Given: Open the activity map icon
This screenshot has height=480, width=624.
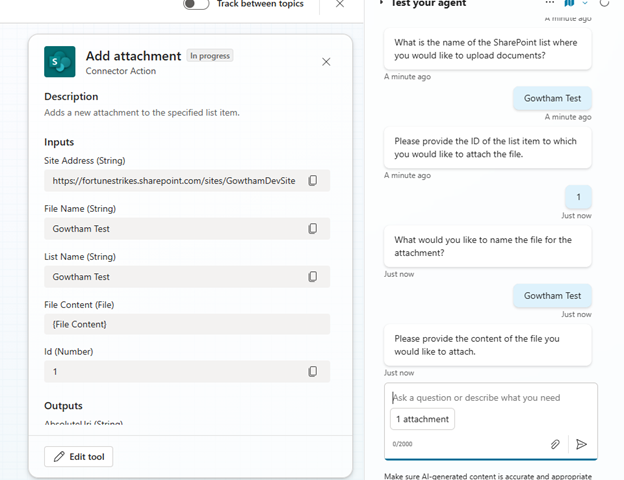Looking at the screenshot, I should pos(569,4).
